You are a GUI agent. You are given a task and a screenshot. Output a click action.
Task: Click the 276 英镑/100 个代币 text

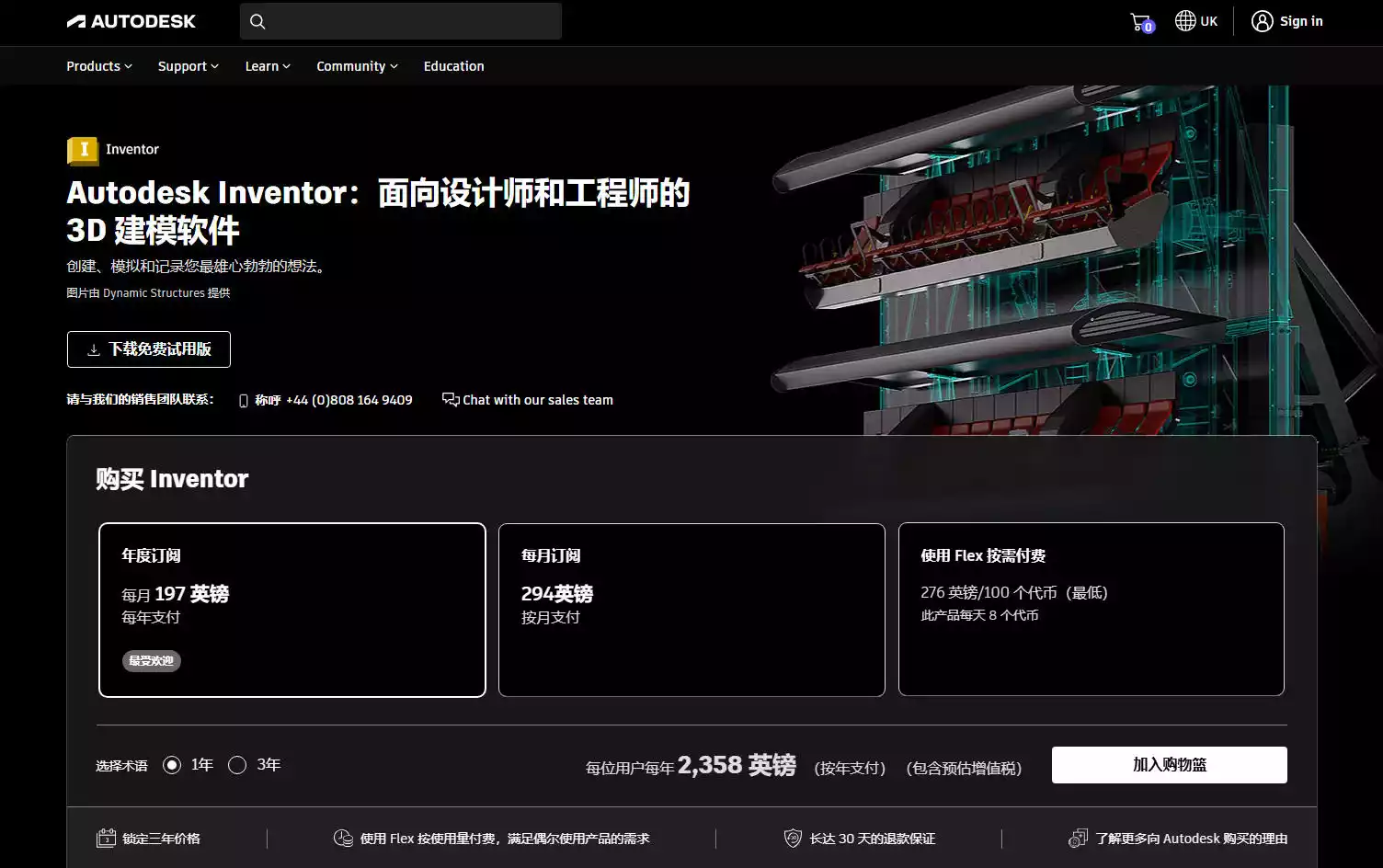[x=1014, y=593]
